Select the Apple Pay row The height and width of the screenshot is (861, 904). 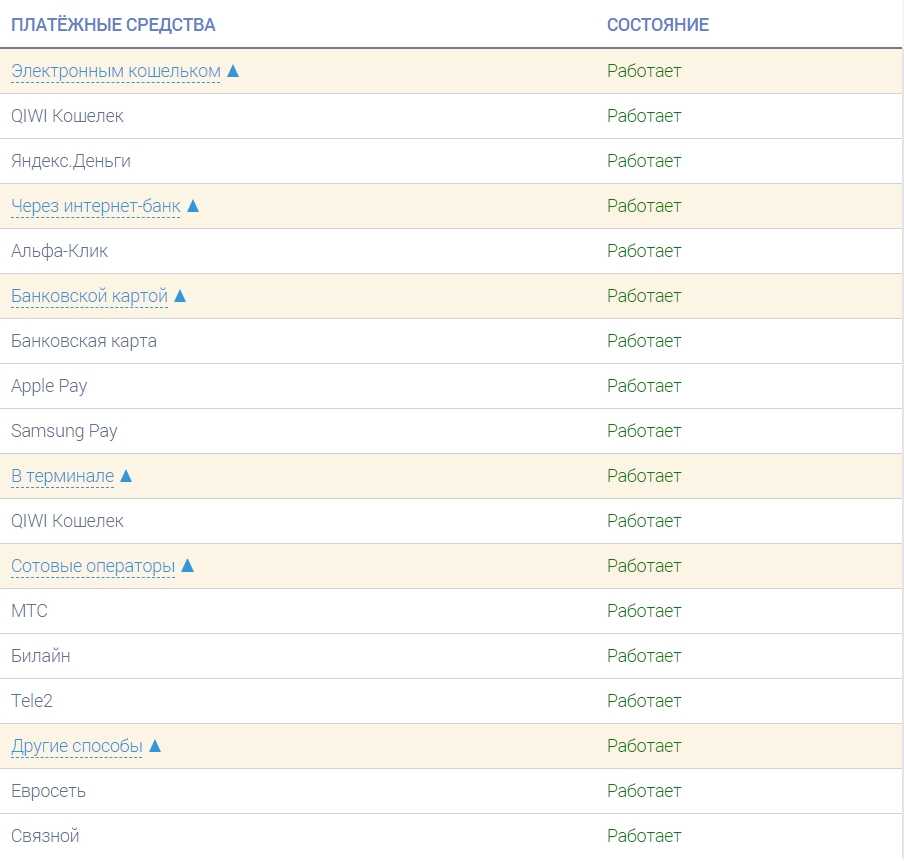click(x=49, y=386)
